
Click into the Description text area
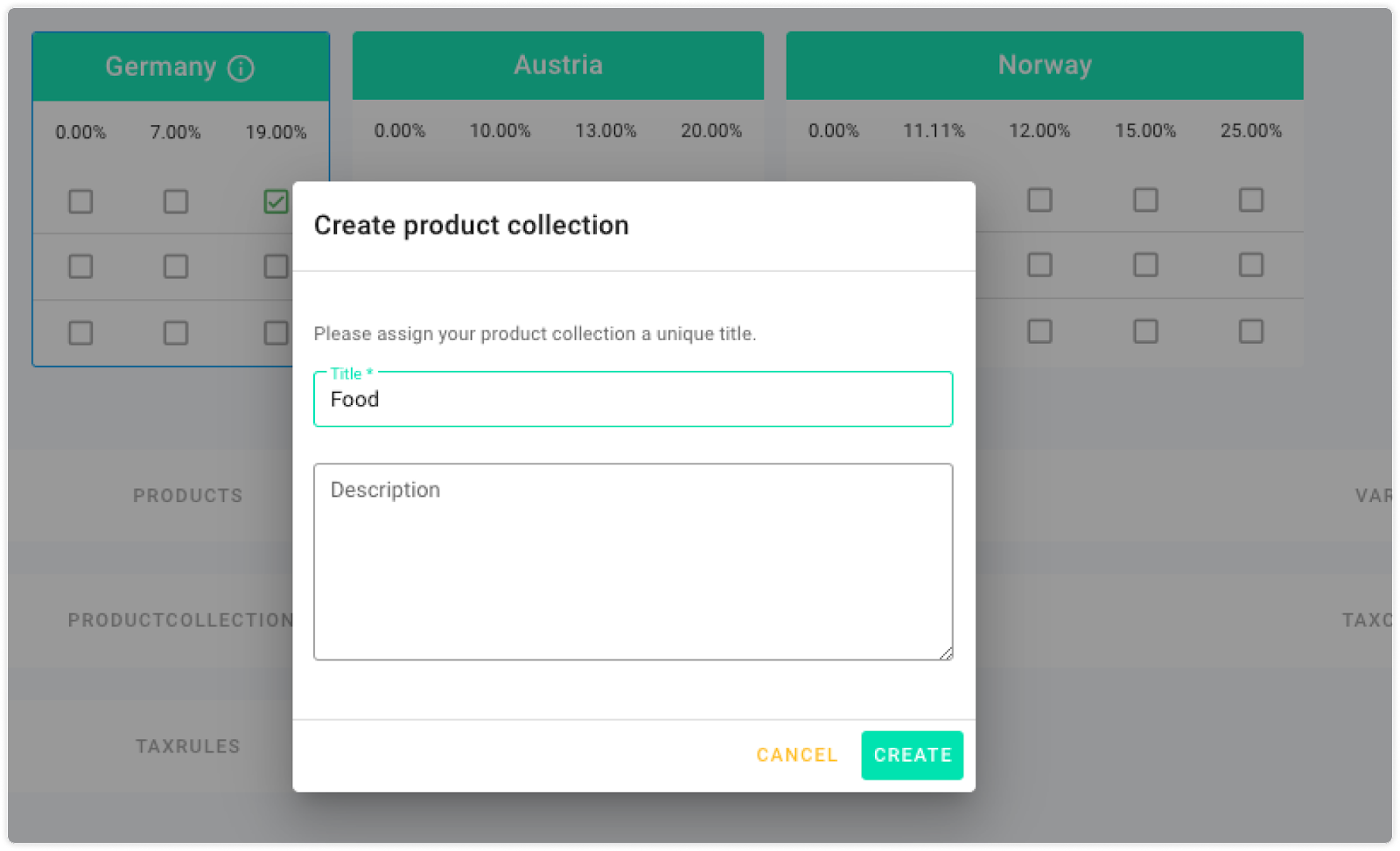click(633, 562)
